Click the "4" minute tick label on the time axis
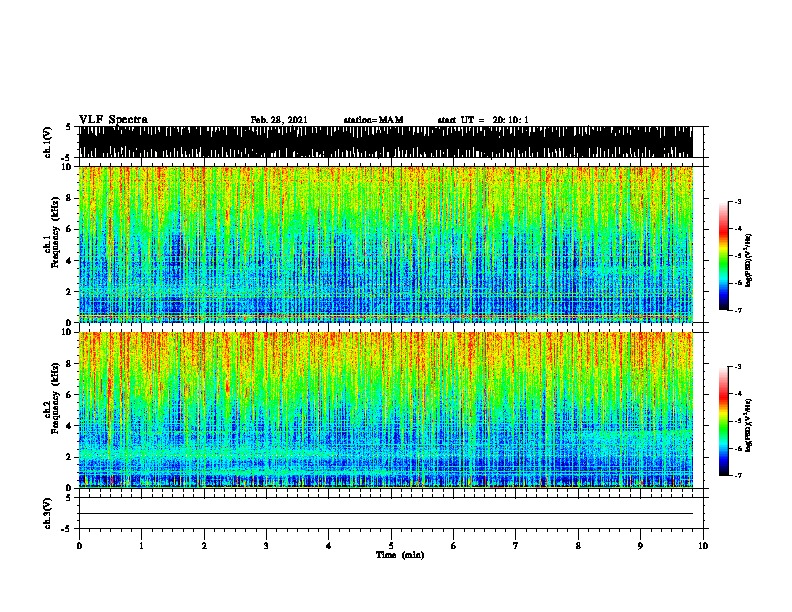This screenshot has width=792, height=612. click(x=329, y=546)
